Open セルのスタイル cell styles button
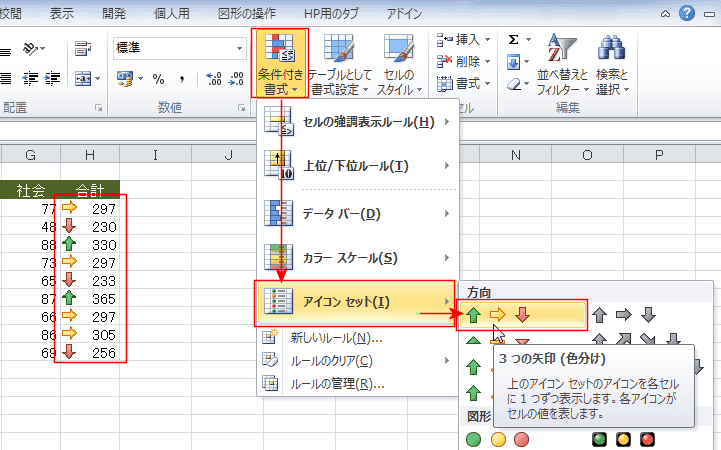The height and width of the screenshot is (450, 721). pyautogui.click(x=399, y=63)
